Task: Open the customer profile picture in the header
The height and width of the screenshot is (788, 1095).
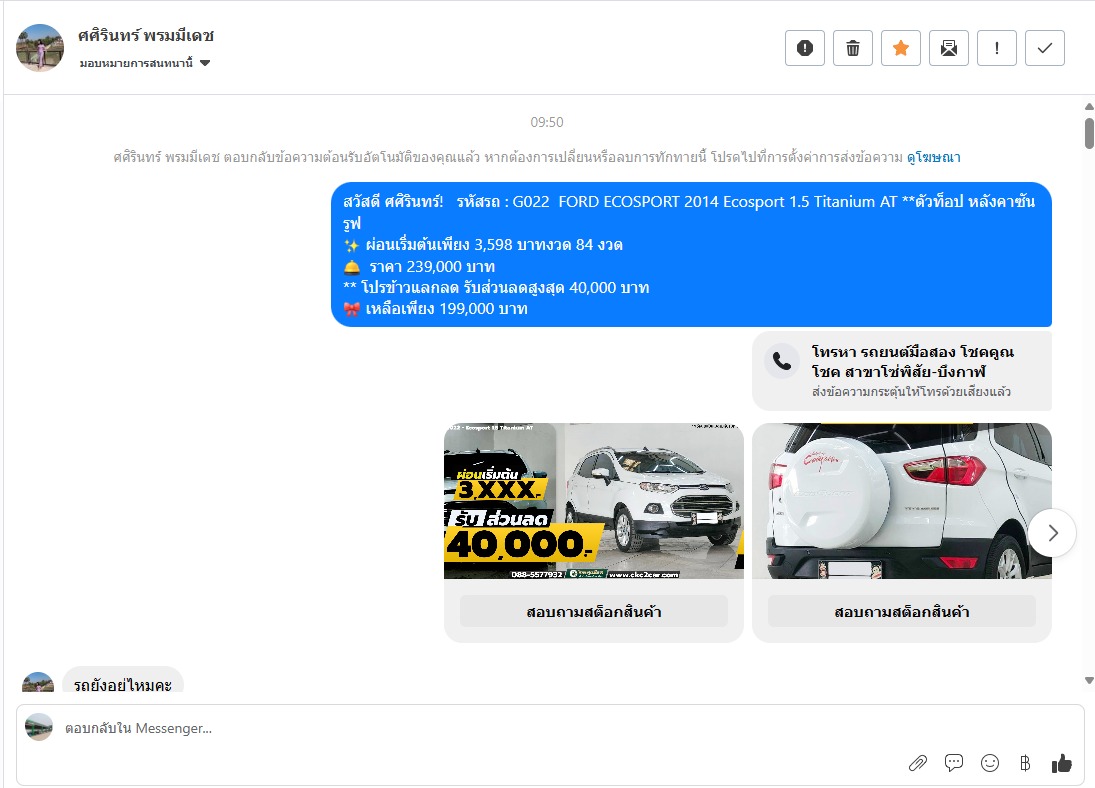Action: coord(40,48)
